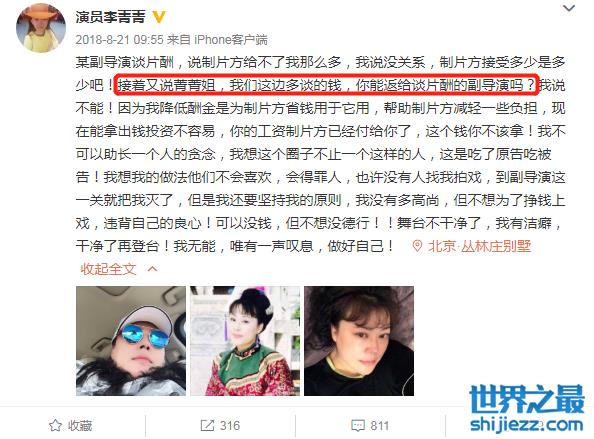Click the user avatar with orange hat
This screenshot has height=439, width=594.
click(41, 27)
